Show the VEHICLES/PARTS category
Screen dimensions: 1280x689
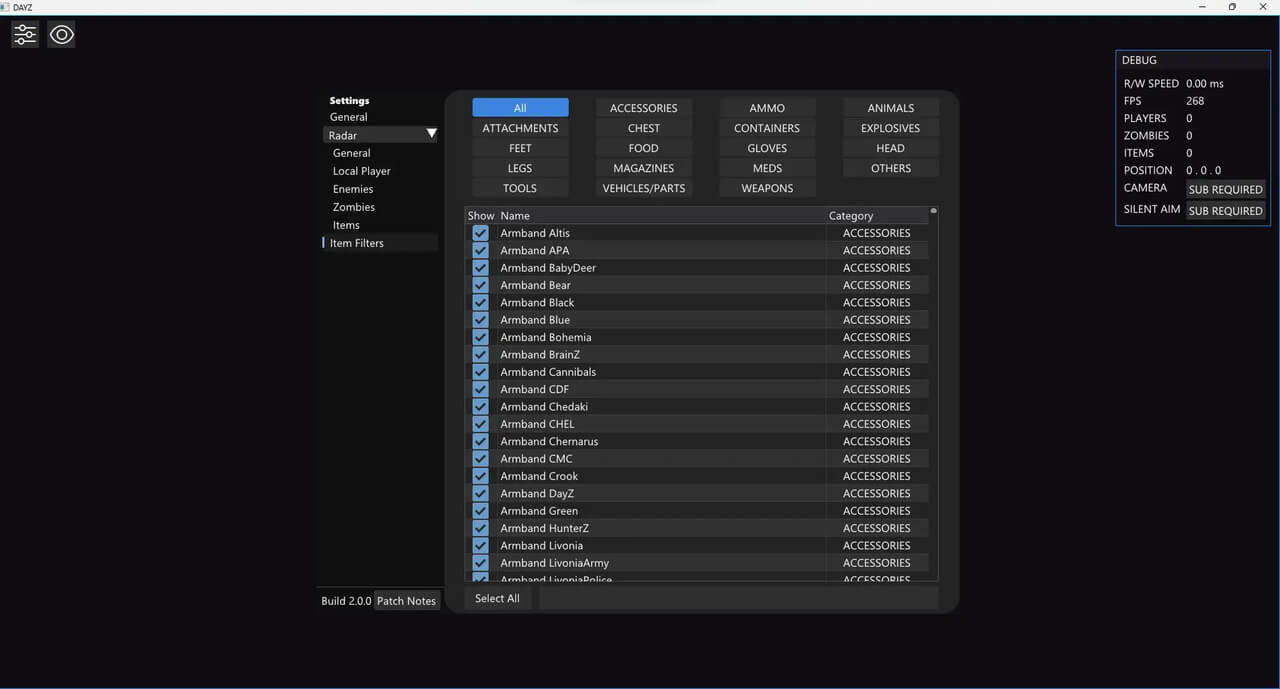click(643, 188)
